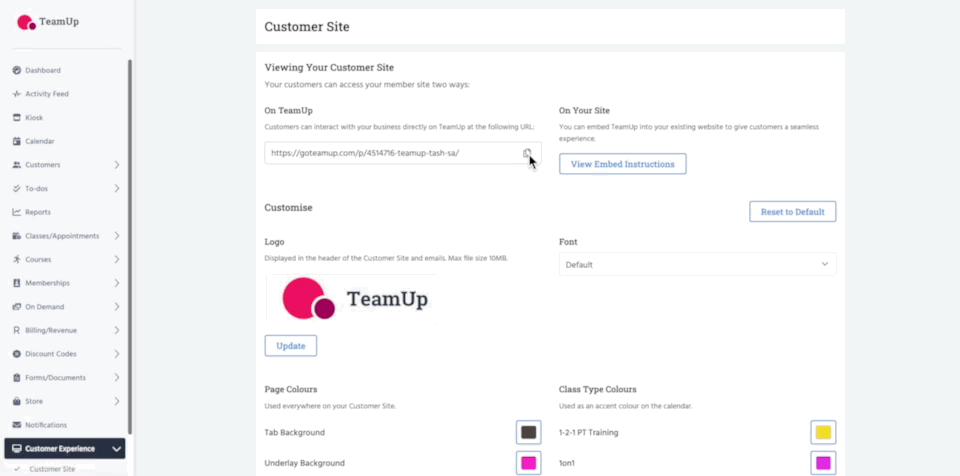The width and height of the screenshot is (960, 476).
Task: Click Reset to Default button
Action: [792, 211]
